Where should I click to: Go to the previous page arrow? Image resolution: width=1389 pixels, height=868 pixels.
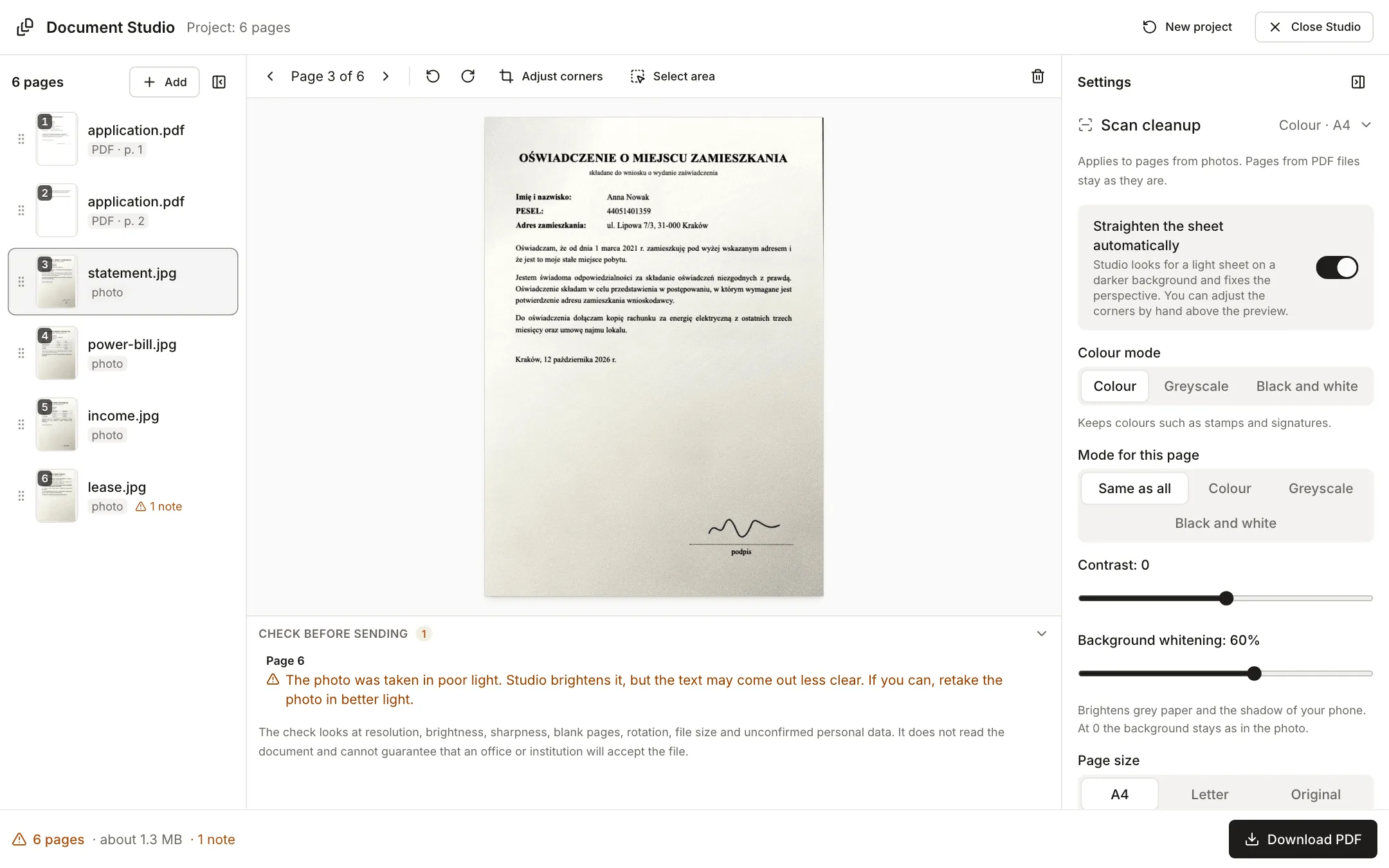271,77
